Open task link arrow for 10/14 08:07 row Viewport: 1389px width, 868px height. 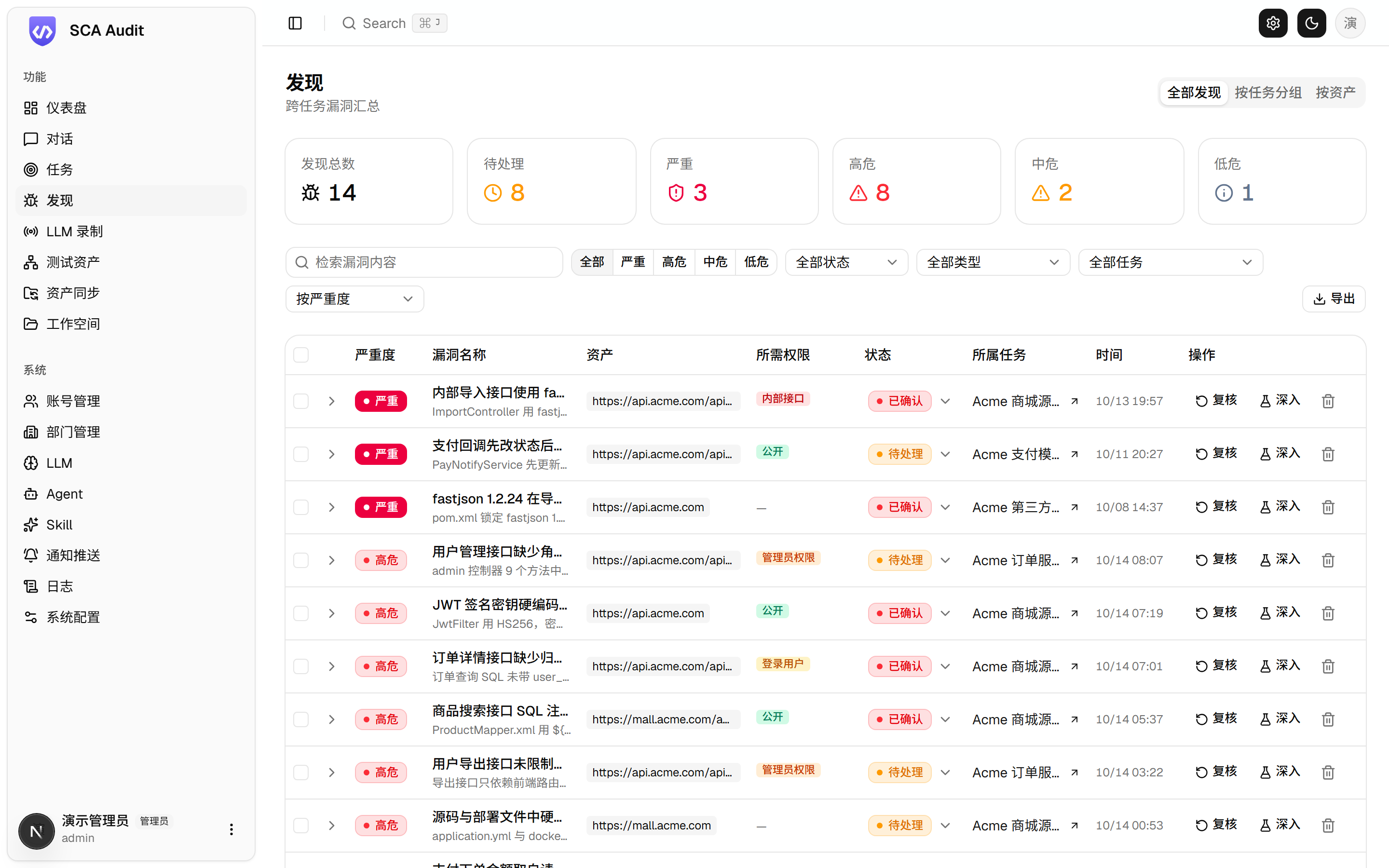tap(1075, 560)
